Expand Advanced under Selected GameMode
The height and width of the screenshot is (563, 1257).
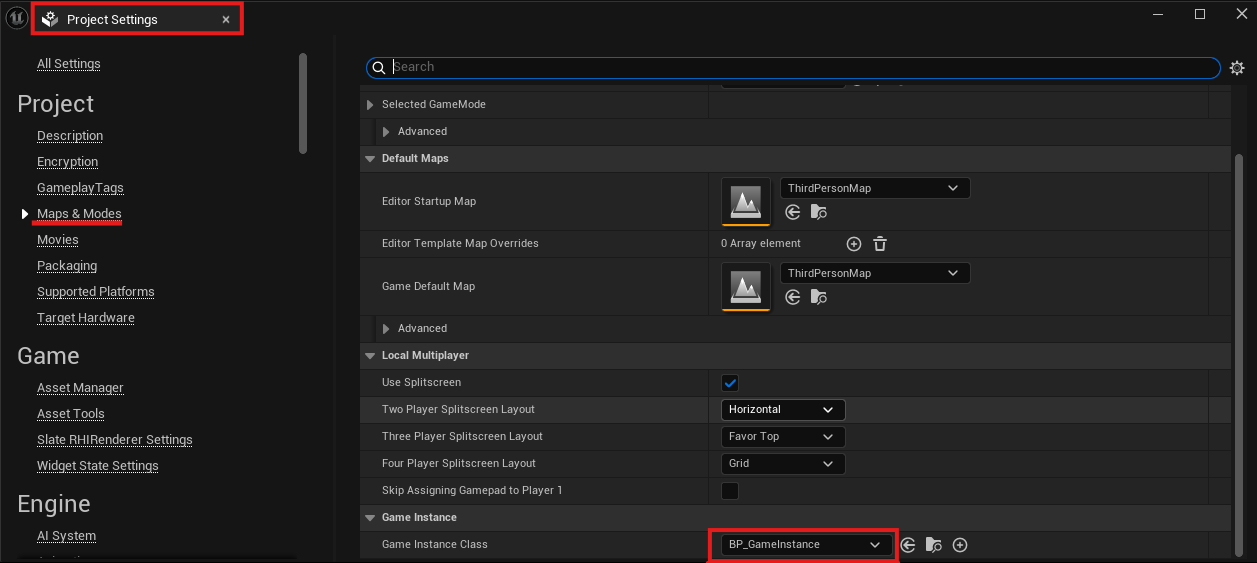click(x=386, y=132)
